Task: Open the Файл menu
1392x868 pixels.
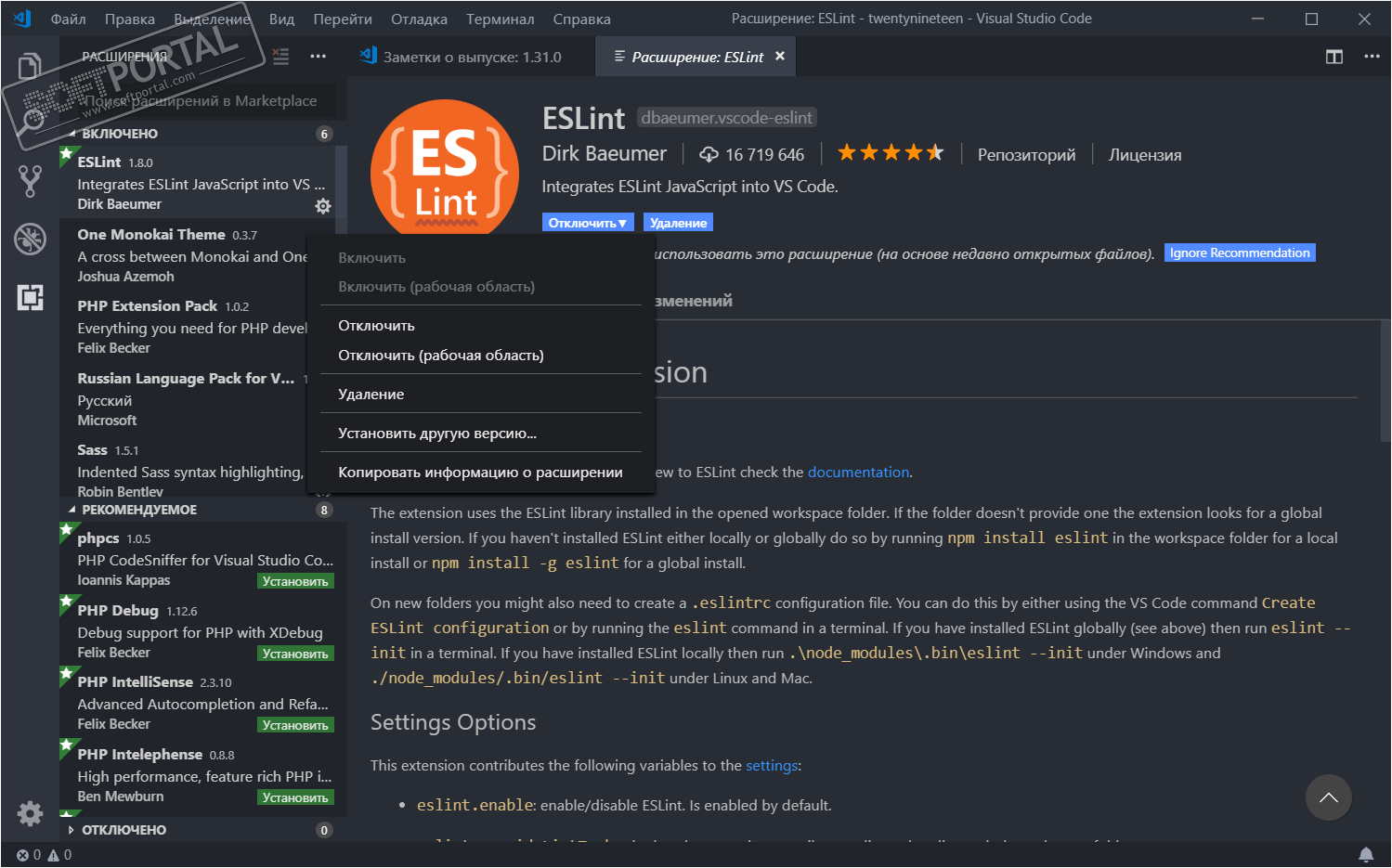Action: pos(68,19)
